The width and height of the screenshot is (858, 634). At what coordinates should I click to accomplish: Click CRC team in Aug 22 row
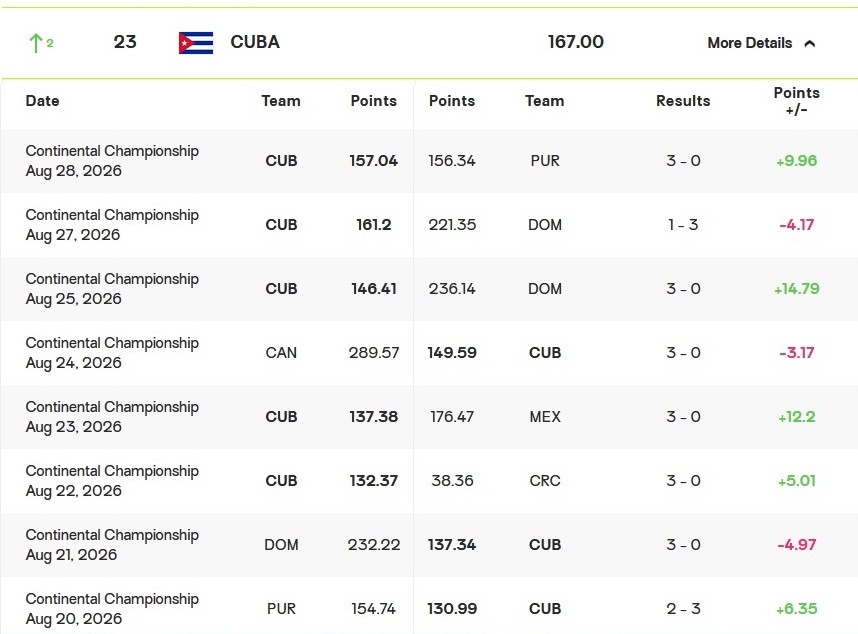point(545,481)
